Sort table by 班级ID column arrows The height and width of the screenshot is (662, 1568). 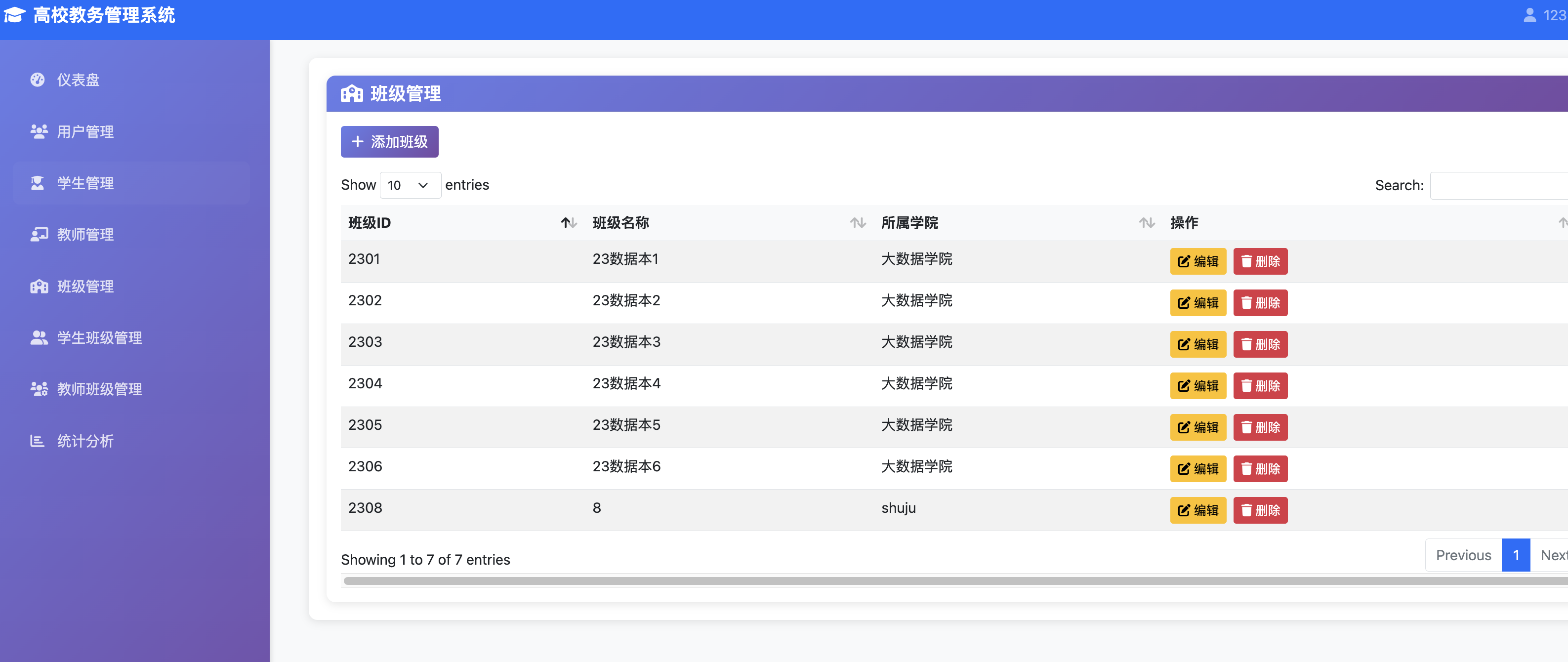pyautogui.click(x=569, y=223)
